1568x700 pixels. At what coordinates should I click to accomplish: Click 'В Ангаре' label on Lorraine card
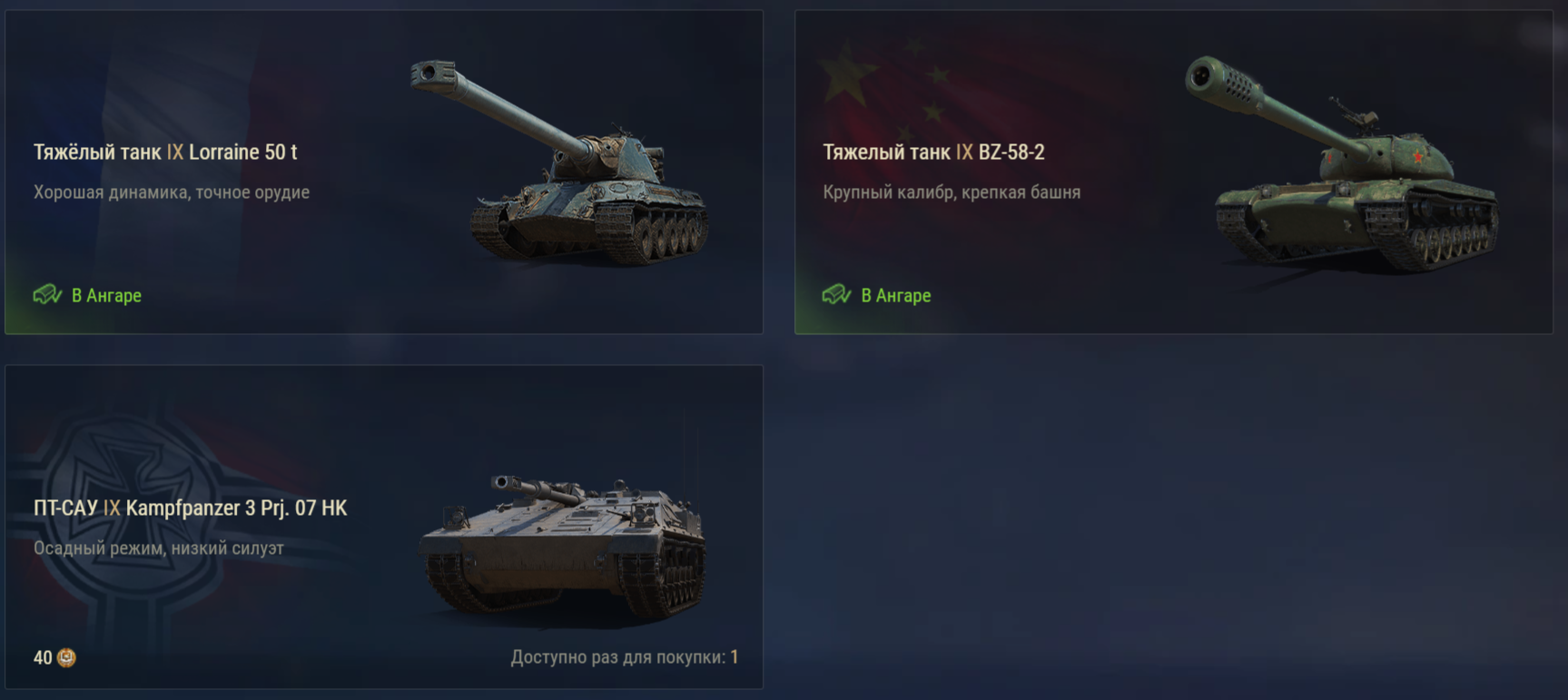(x=106, y=296)
